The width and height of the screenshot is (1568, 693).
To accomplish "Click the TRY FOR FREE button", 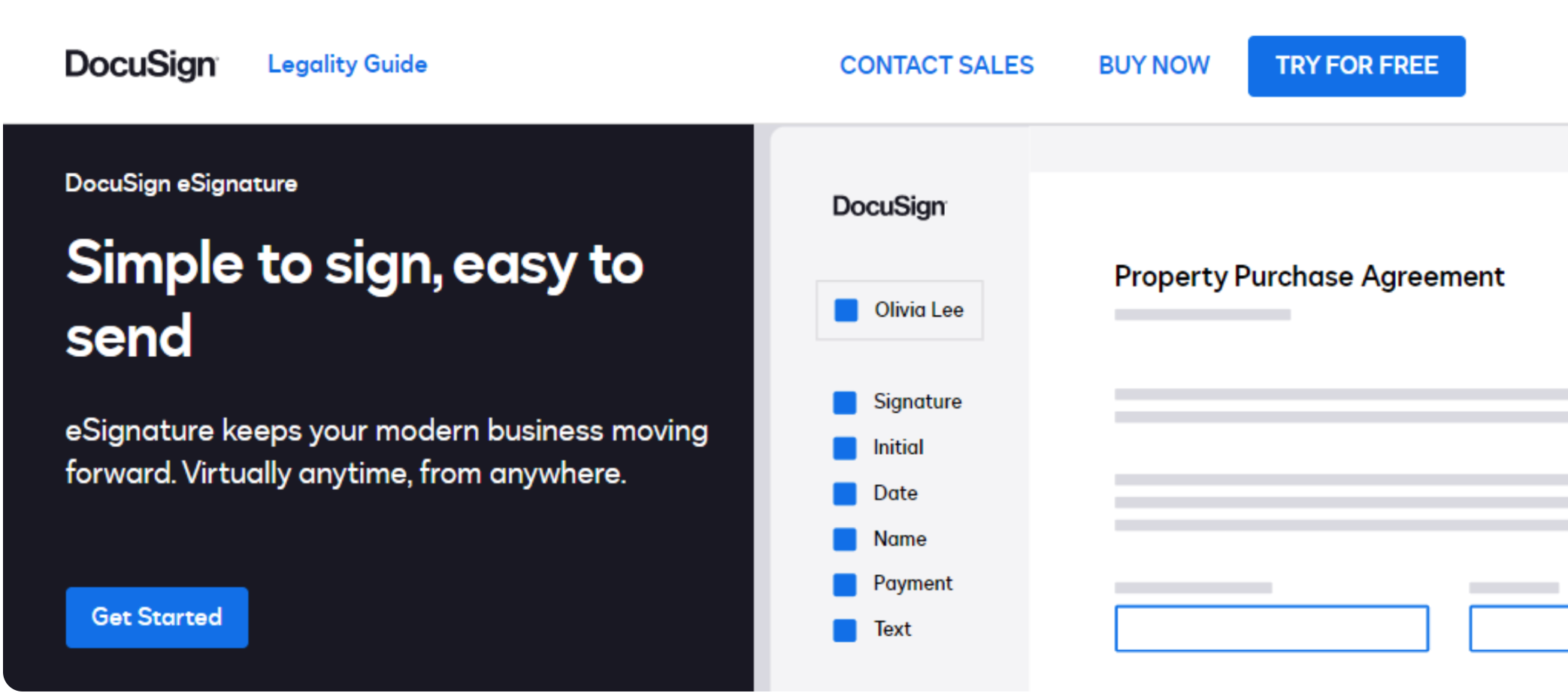I will click(x=1357, y=66).
